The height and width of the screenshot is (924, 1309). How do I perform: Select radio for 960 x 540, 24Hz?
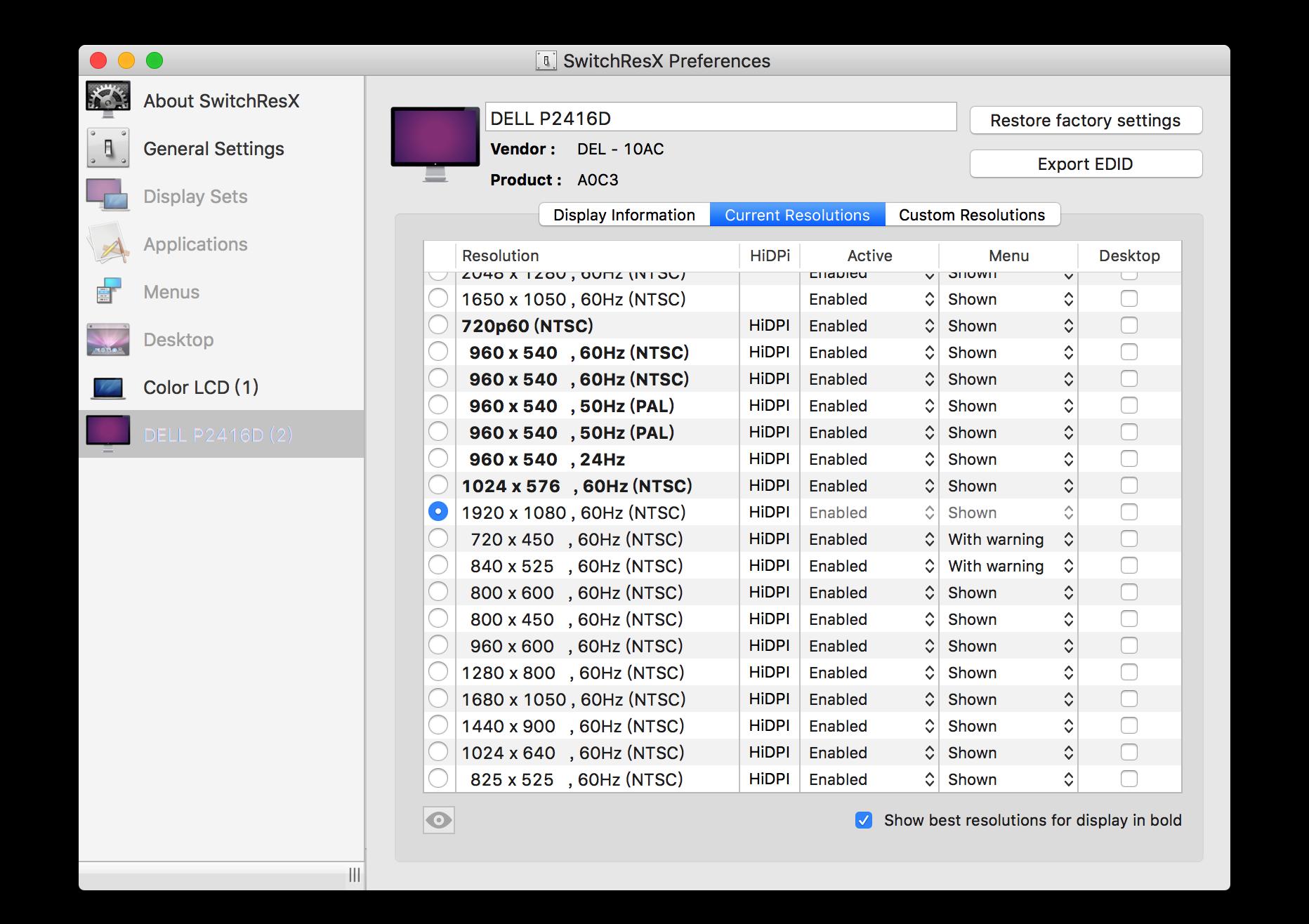[438, 458]
